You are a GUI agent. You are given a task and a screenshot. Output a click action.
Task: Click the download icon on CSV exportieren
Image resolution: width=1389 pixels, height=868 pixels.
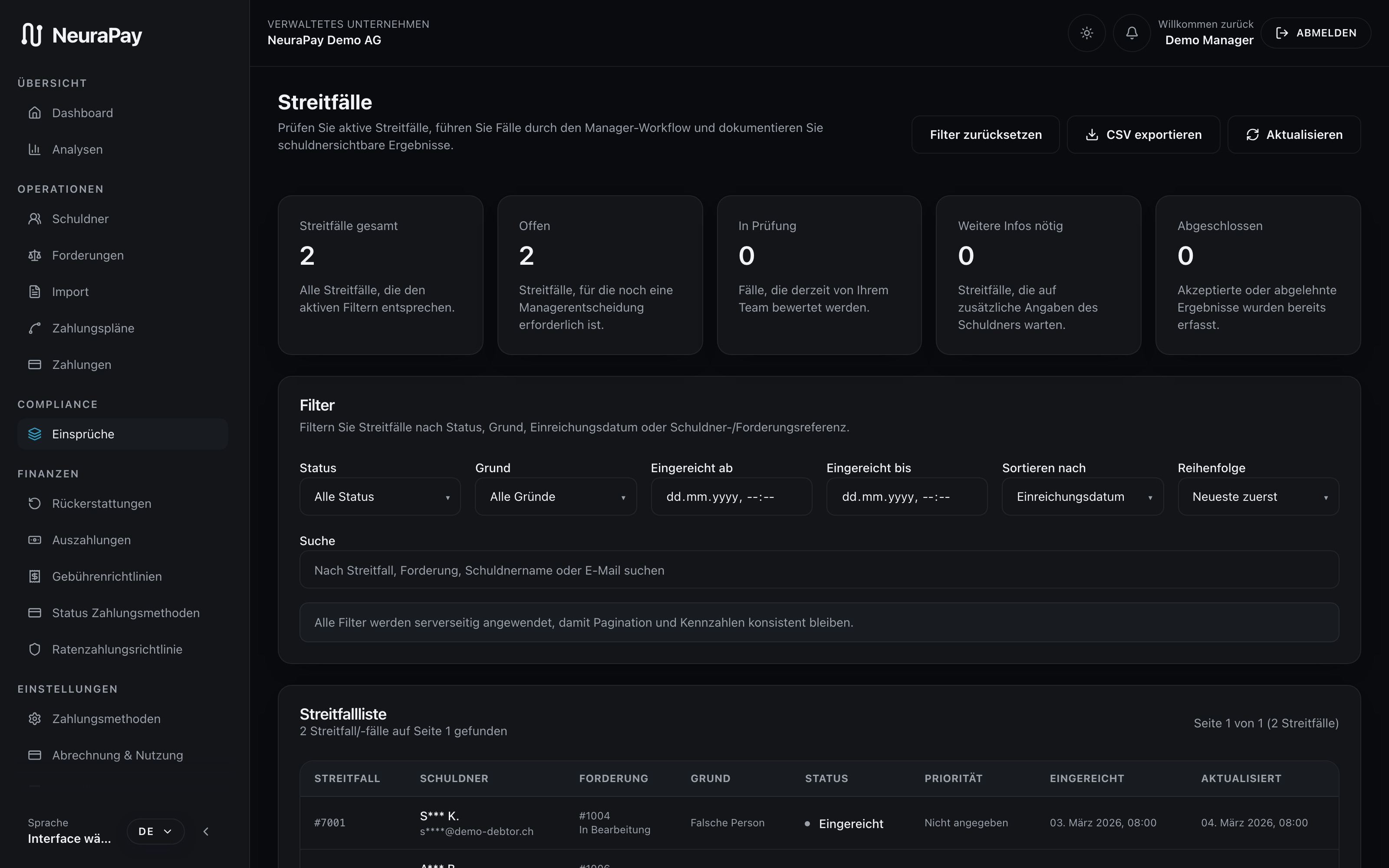click(x=1092, y=135)
